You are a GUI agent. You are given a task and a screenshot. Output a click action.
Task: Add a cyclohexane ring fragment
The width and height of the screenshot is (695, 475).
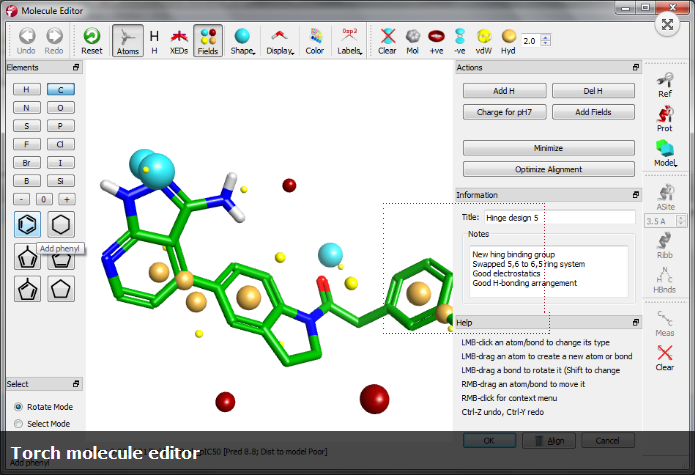pyautogui.click(x=61, y=224)
